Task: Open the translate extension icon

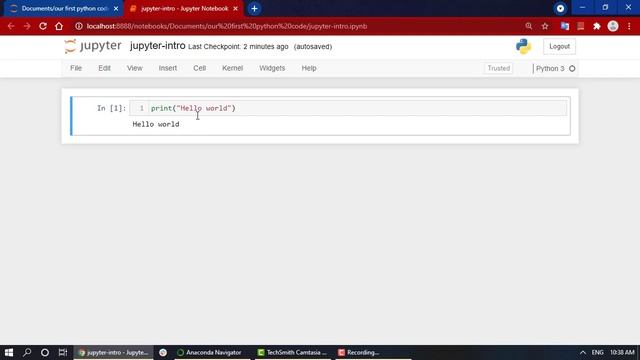Action: pos(564,26)
